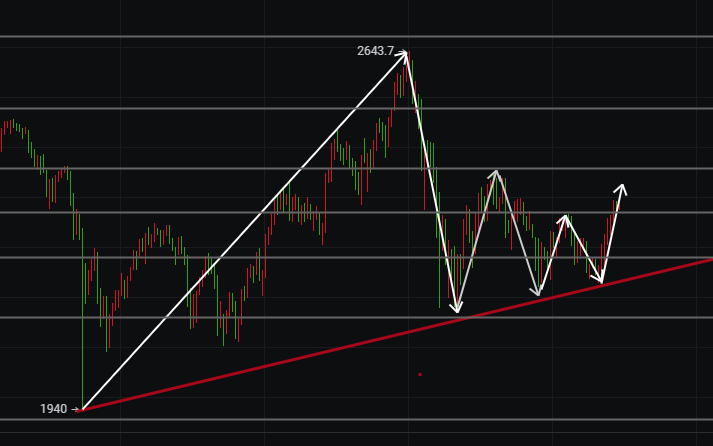Select the topmost horizontal gray line
The image size is (713, 446).
pyautogui.click(x=200, y=37)
